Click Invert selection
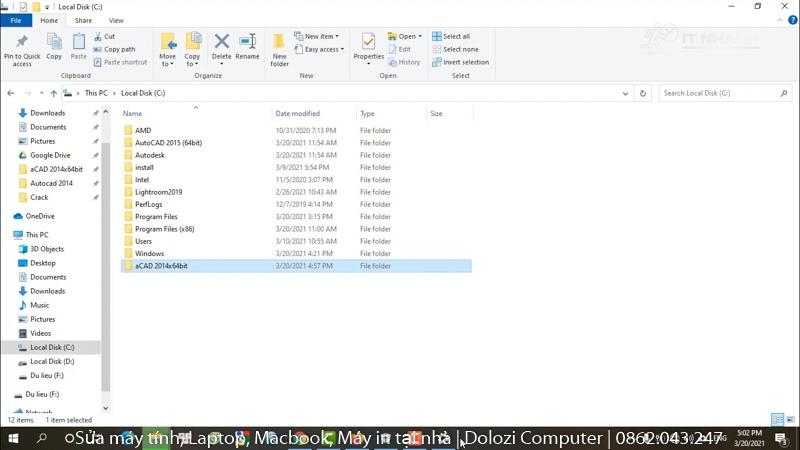The image size is (800, 450). tap(461, 62)
